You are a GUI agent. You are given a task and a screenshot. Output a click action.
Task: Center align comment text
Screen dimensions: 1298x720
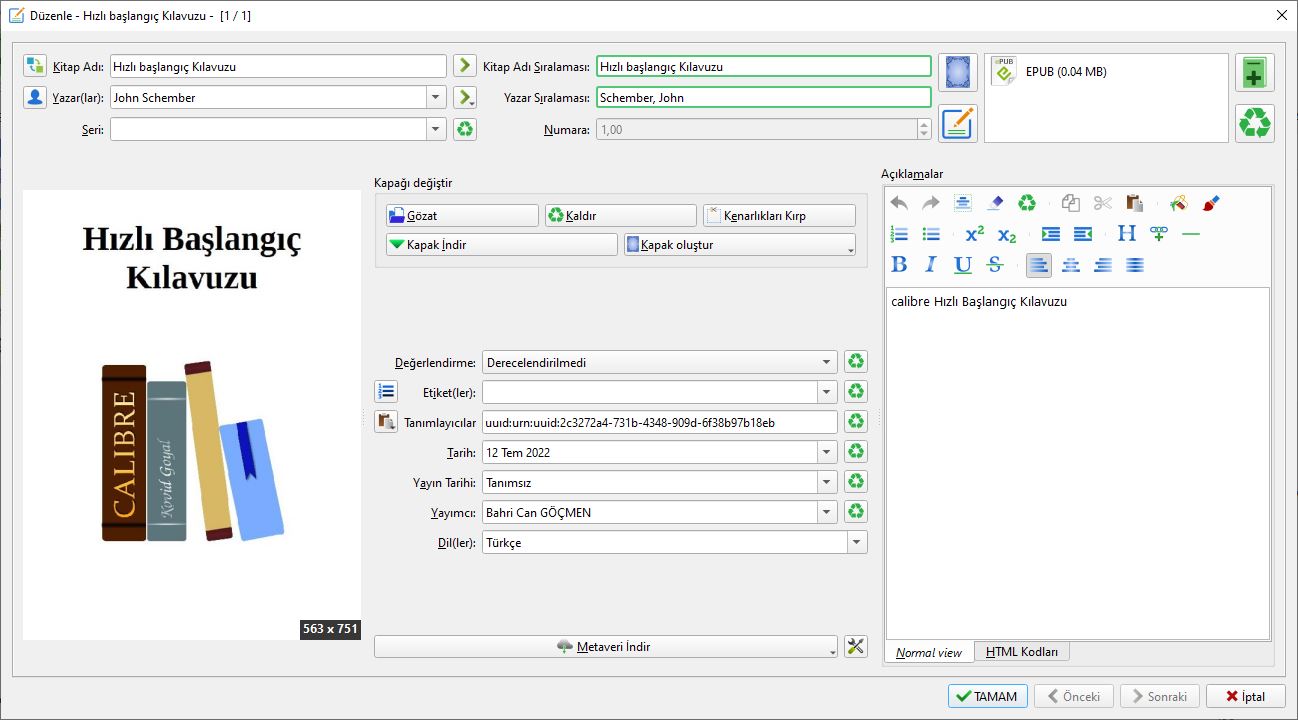pyautogui.click(x=1070, y=265)
